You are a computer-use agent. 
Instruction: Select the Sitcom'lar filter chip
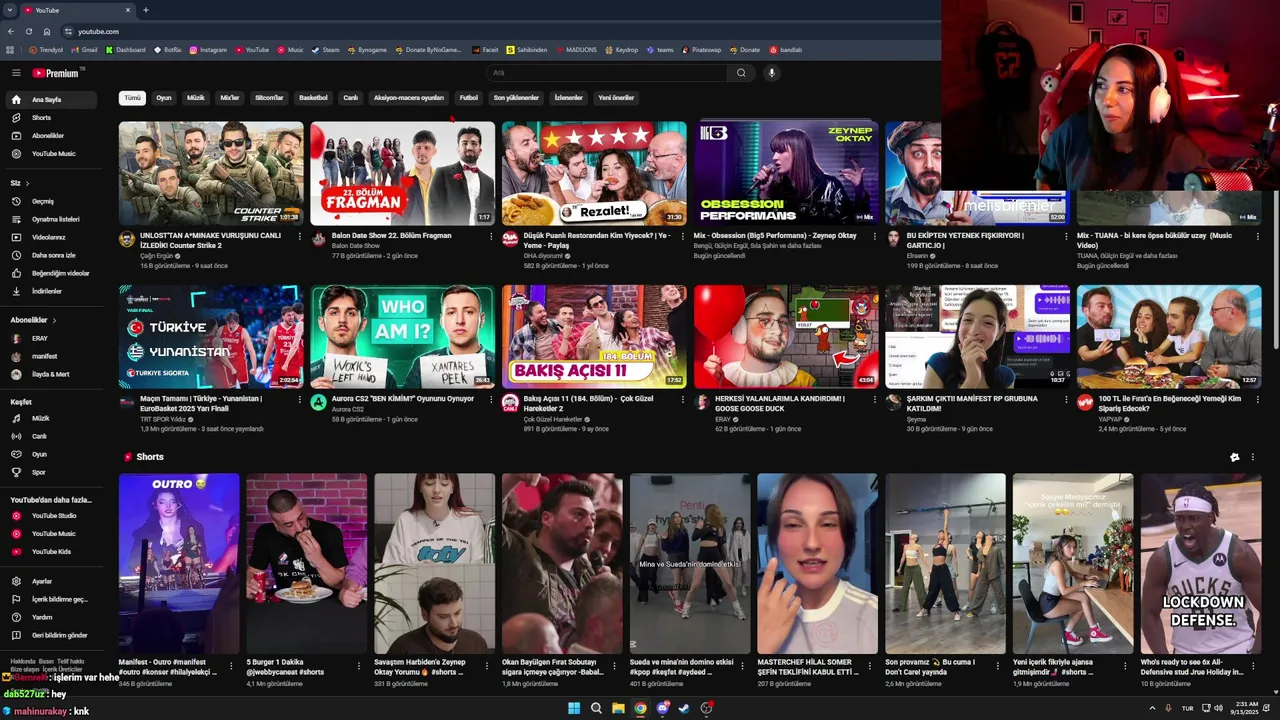pyautogui.click(x=270, y=98)
